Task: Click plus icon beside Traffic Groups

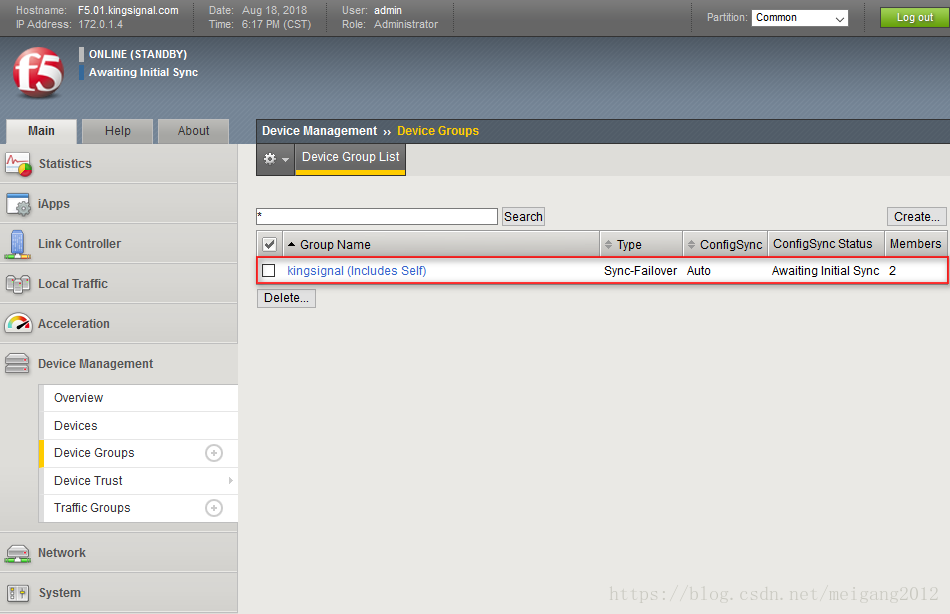Action: point(214,508)
